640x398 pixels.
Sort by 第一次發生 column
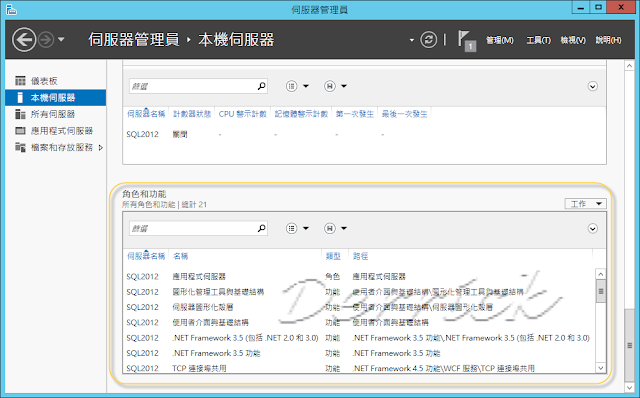pos(355,114)
